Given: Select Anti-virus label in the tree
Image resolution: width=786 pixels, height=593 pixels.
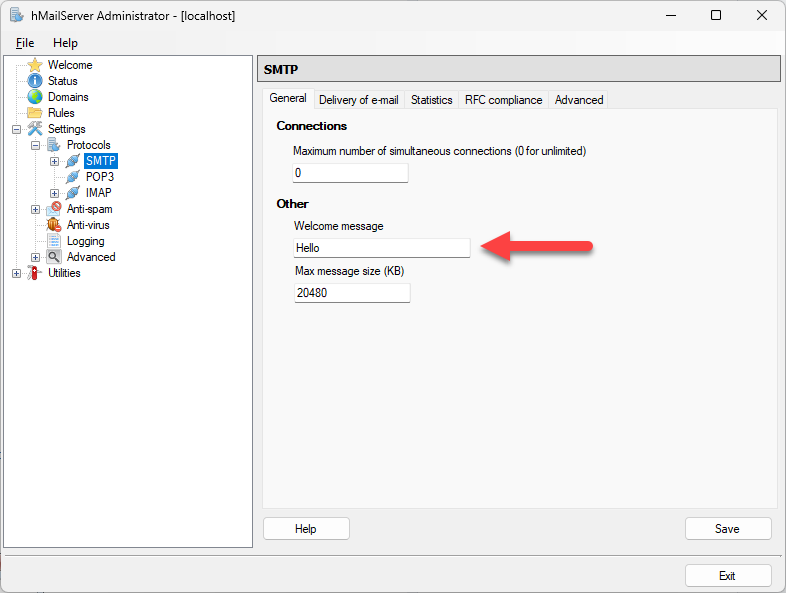Looking at the screenshot, I should (88, 225).
